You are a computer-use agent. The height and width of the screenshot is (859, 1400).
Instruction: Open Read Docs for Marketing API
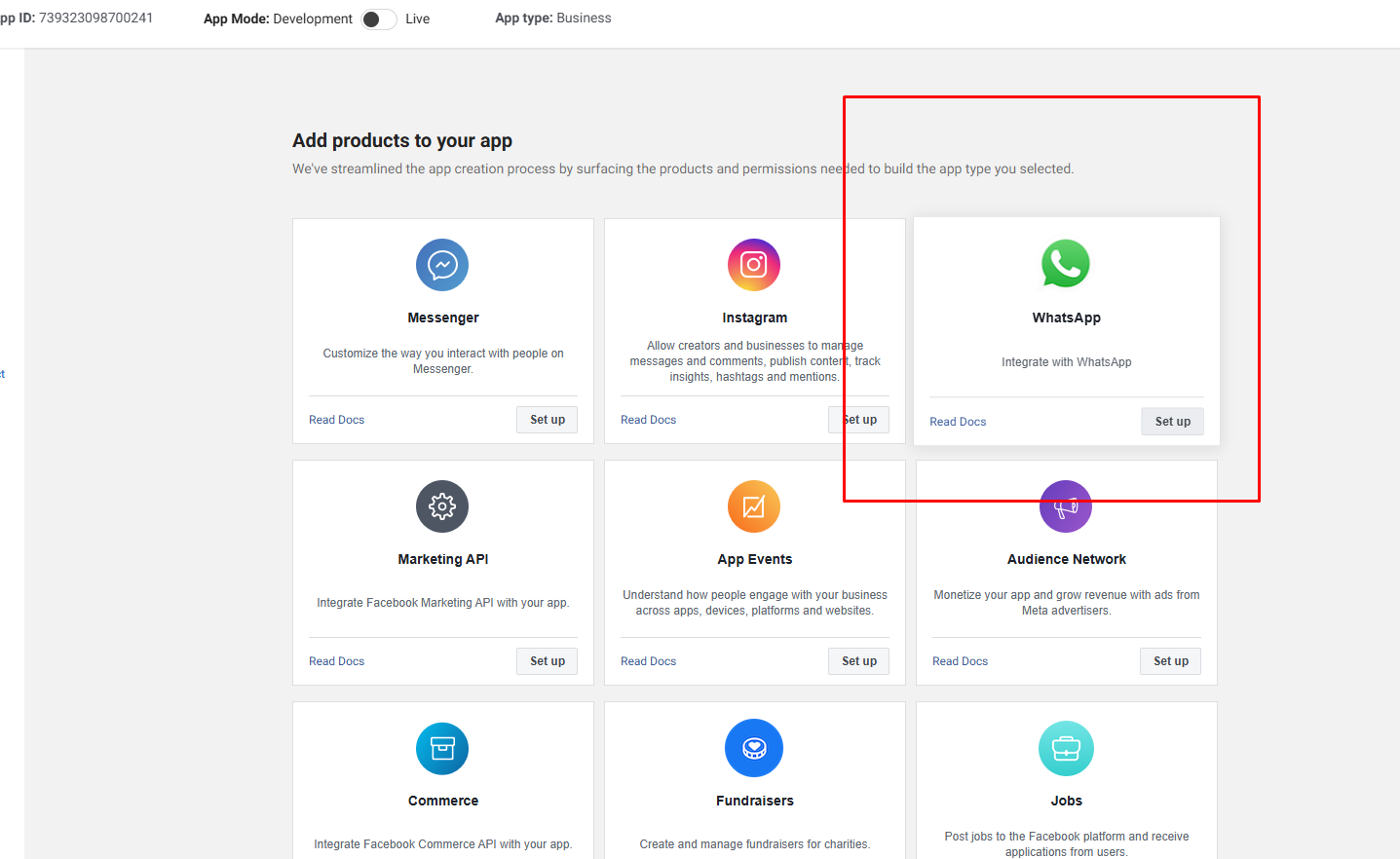pos(336,661)
